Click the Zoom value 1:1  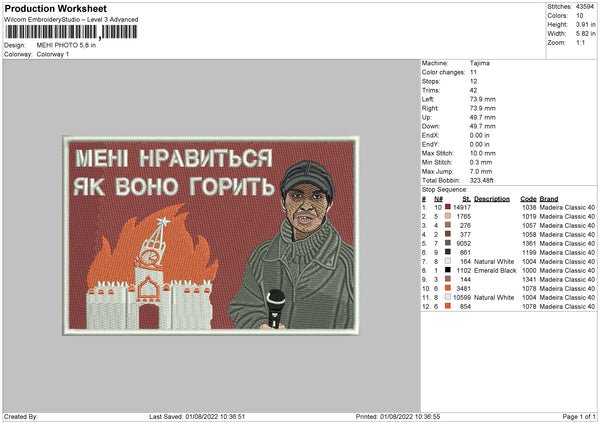pyautogui.click(x=580, y=42)
